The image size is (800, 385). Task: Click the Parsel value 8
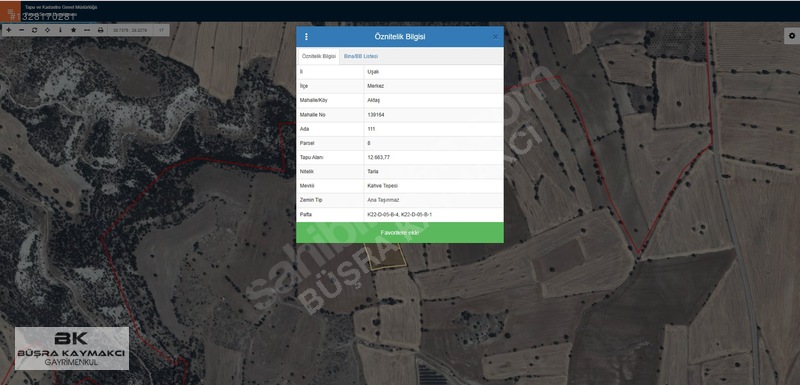coord(369,143)
